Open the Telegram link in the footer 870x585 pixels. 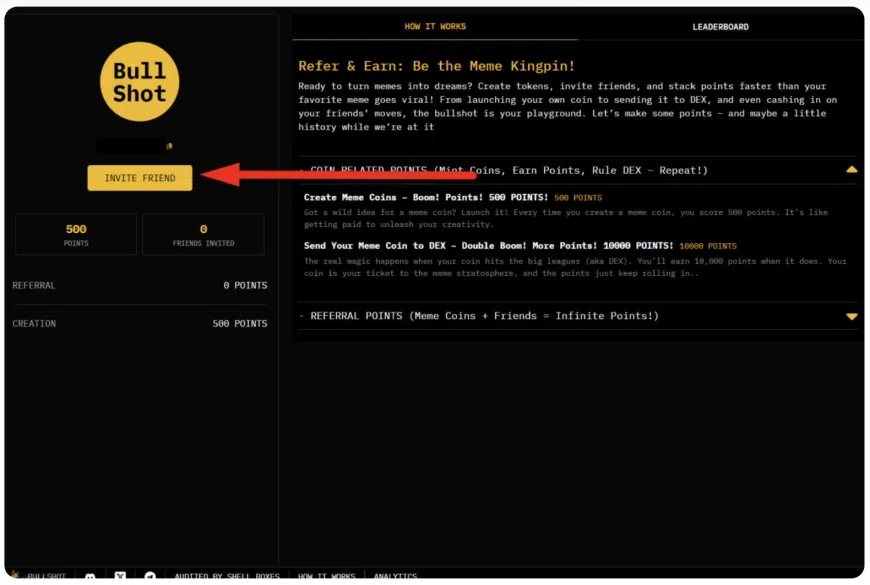click(150, 576)
